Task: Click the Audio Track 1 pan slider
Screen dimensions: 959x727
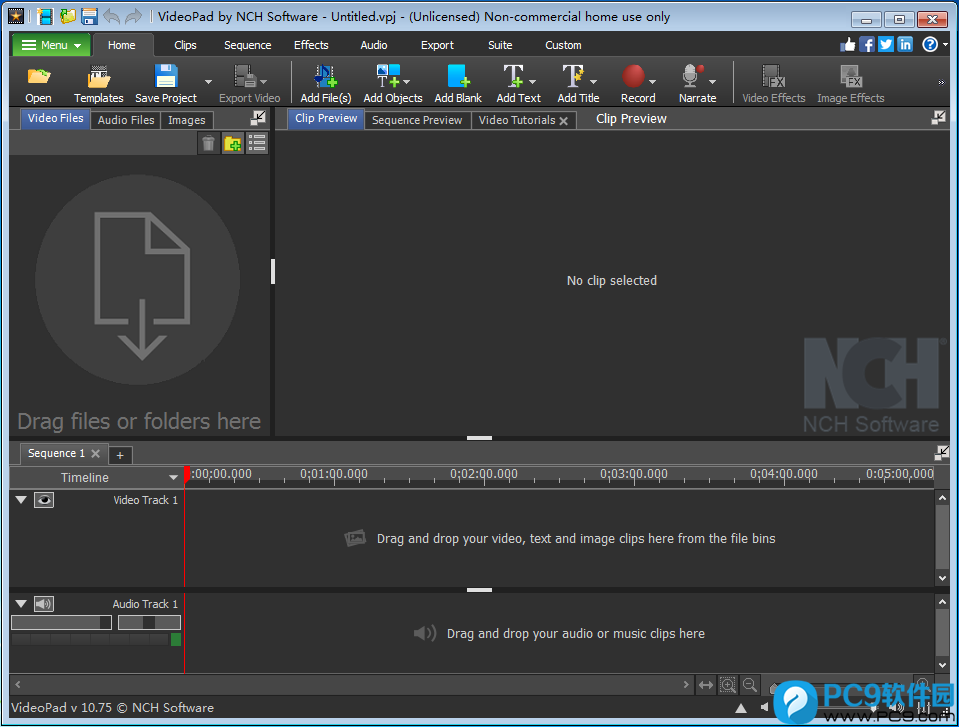Action: click(149, 622)
